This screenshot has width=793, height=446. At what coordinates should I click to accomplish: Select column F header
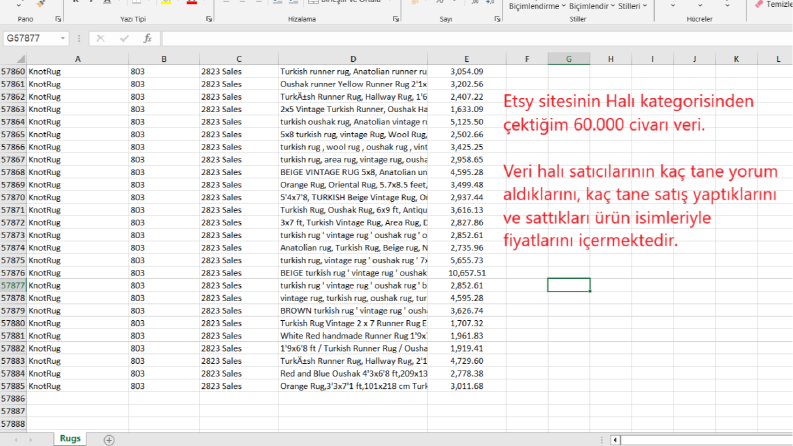coord(527,59)
